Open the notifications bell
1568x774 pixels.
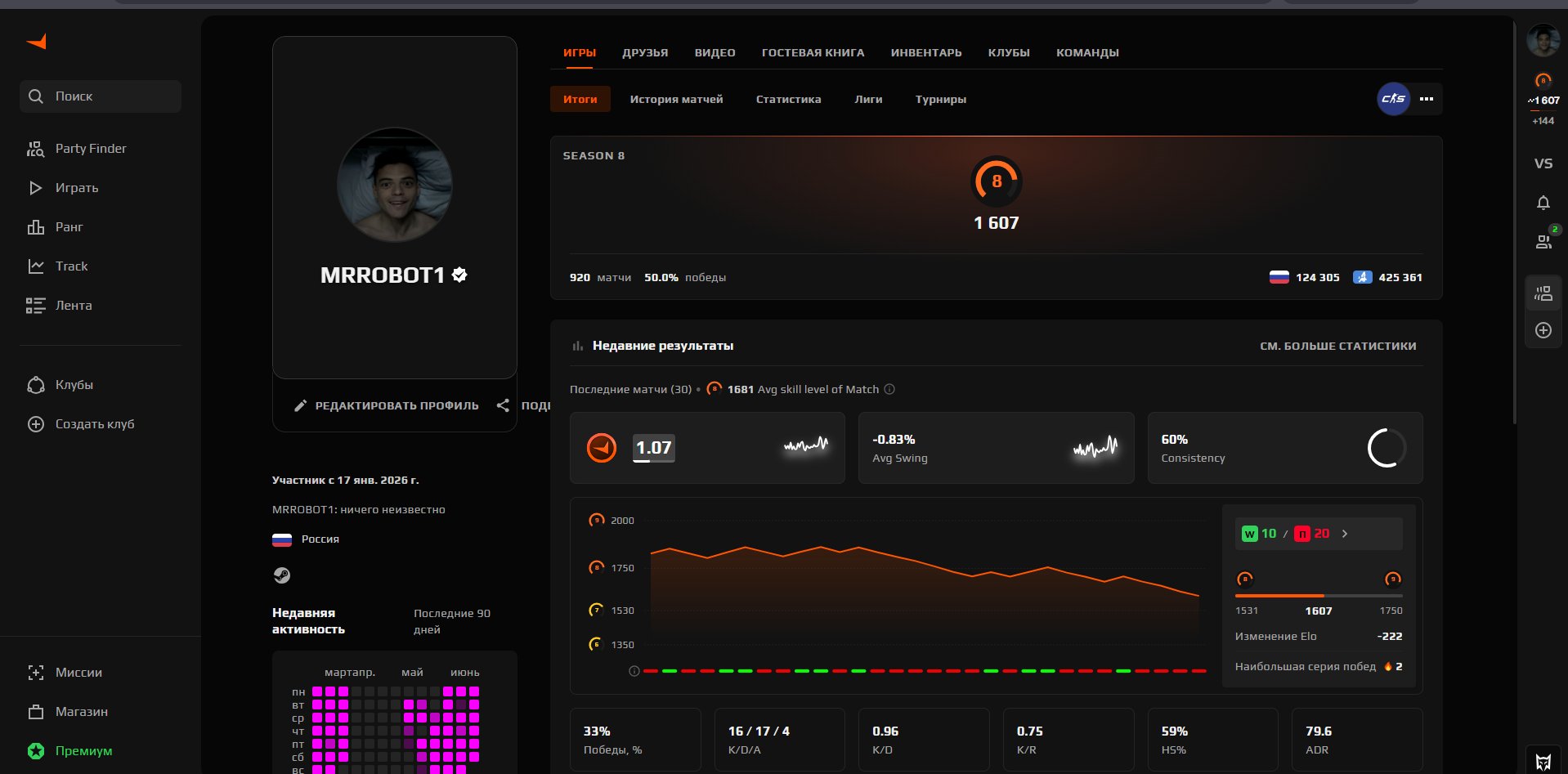[1543, 203]
